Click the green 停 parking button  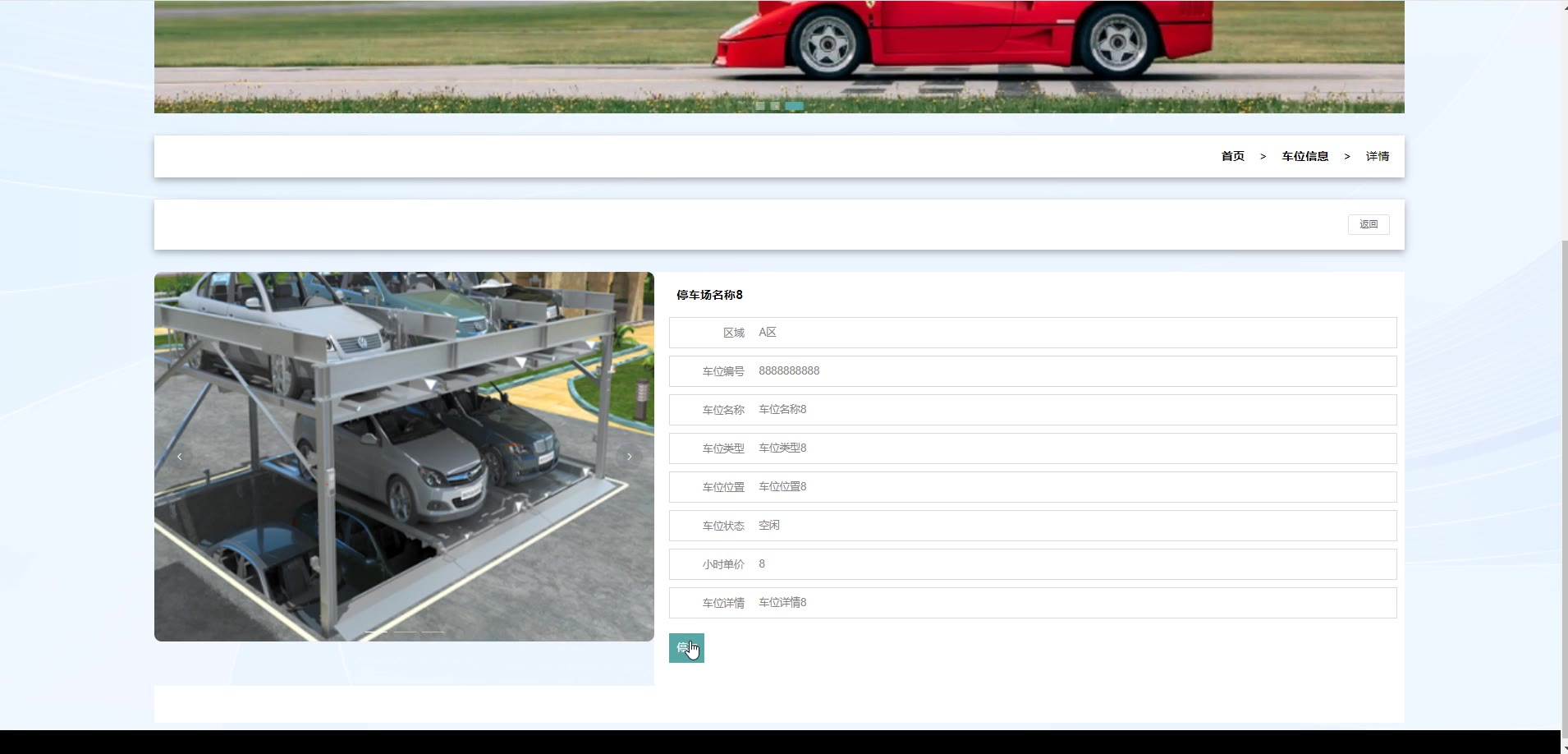[x=686, y=648]
